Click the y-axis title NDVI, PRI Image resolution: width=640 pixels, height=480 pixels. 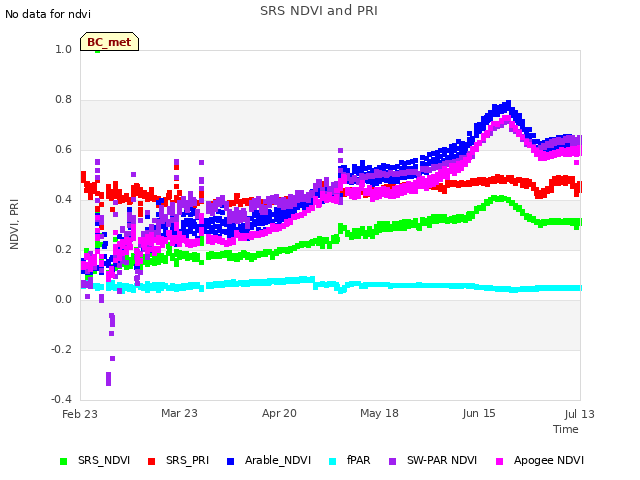click(14, 224)
